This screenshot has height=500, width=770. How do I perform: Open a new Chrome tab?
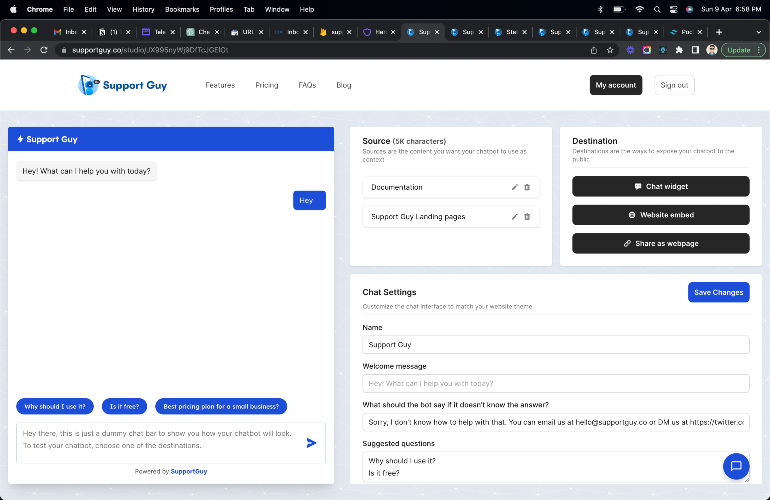718,32
